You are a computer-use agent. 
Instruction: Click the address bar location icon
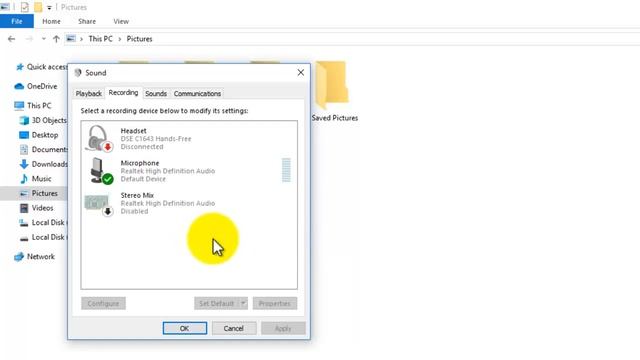[71, 39]
